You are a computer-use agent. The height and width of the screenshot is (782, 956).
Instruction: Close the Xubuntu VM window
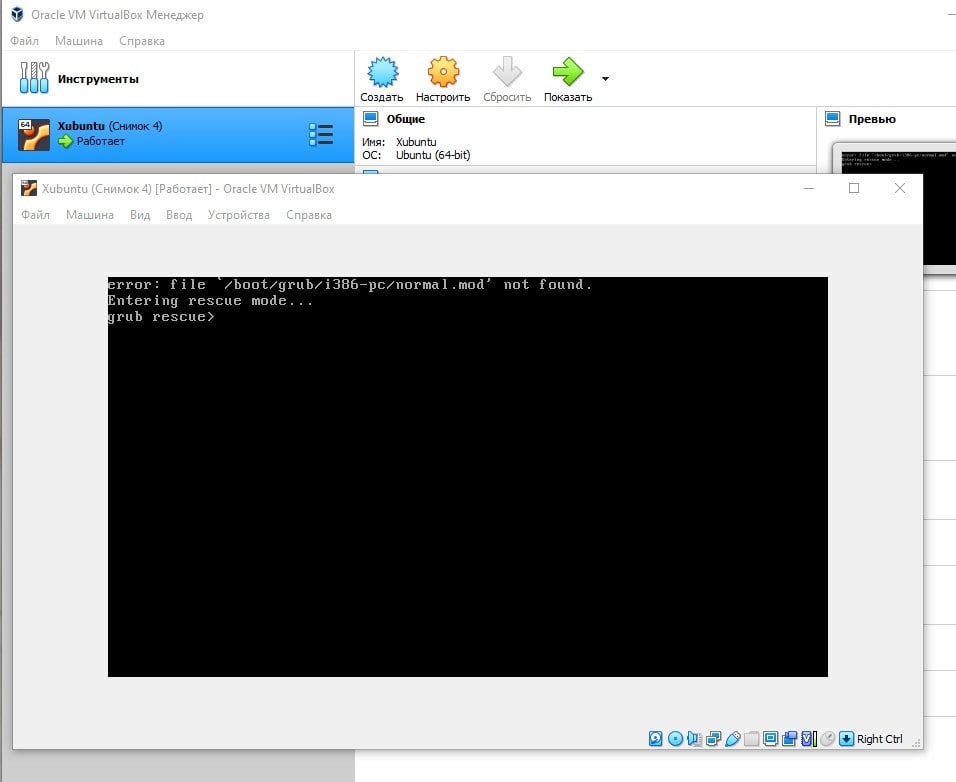coord(900,188)
